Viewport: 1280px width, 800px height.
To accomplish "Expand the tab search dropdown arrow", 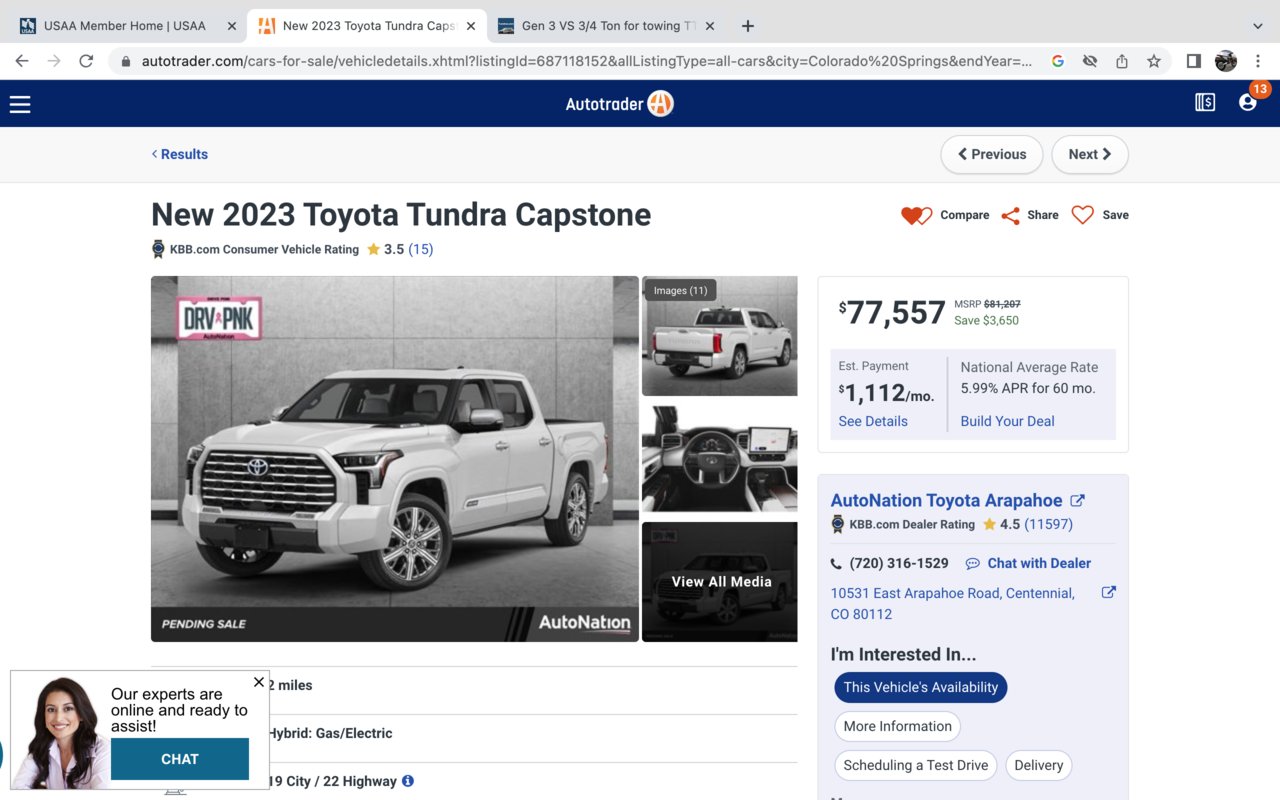I will tap(1258, 26).
